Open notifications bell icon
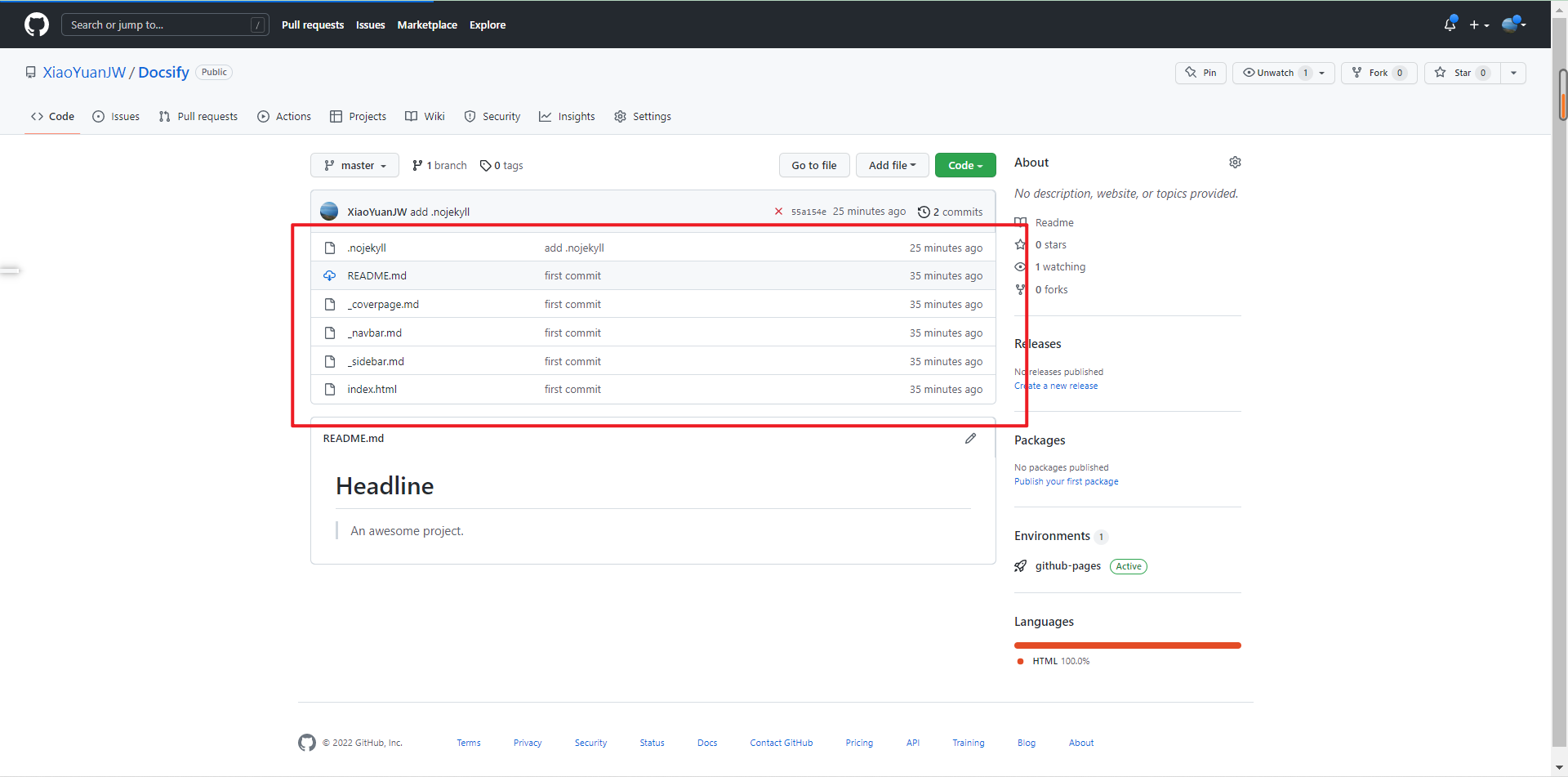 [x=1450, y=25]
